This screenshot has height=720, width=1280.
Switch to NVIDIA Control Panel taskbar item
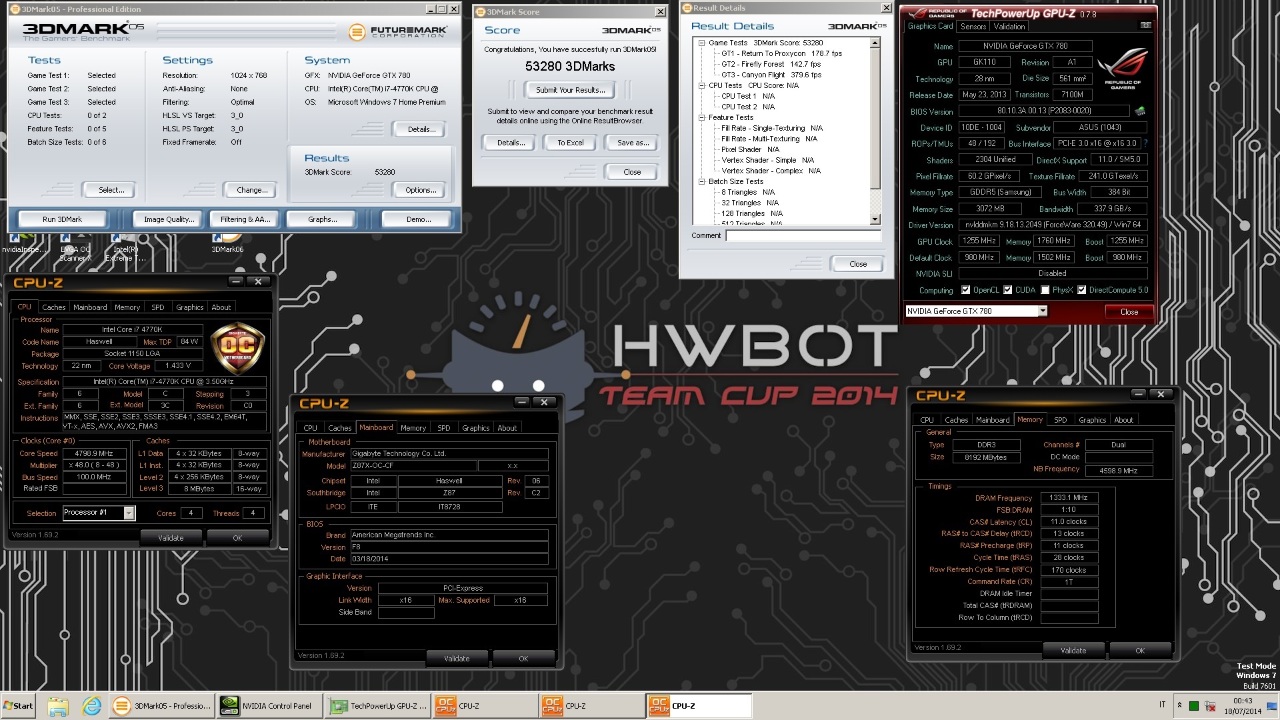pos(269,706)
